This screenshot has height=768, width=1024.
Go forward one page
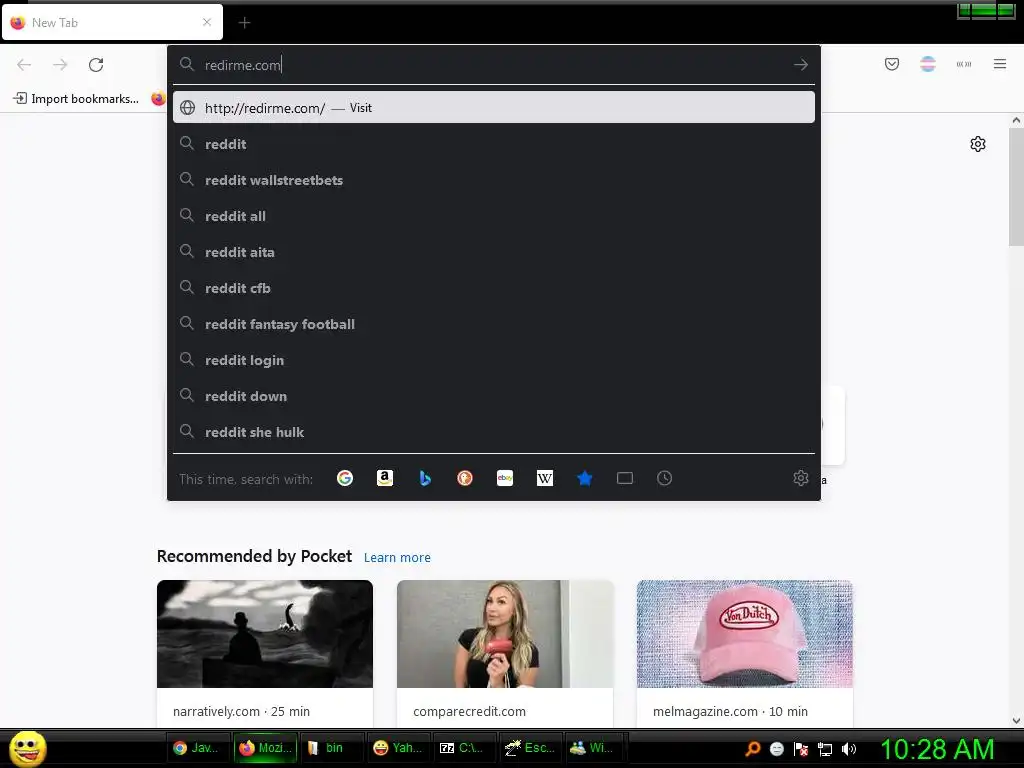(x=60, y=65)
